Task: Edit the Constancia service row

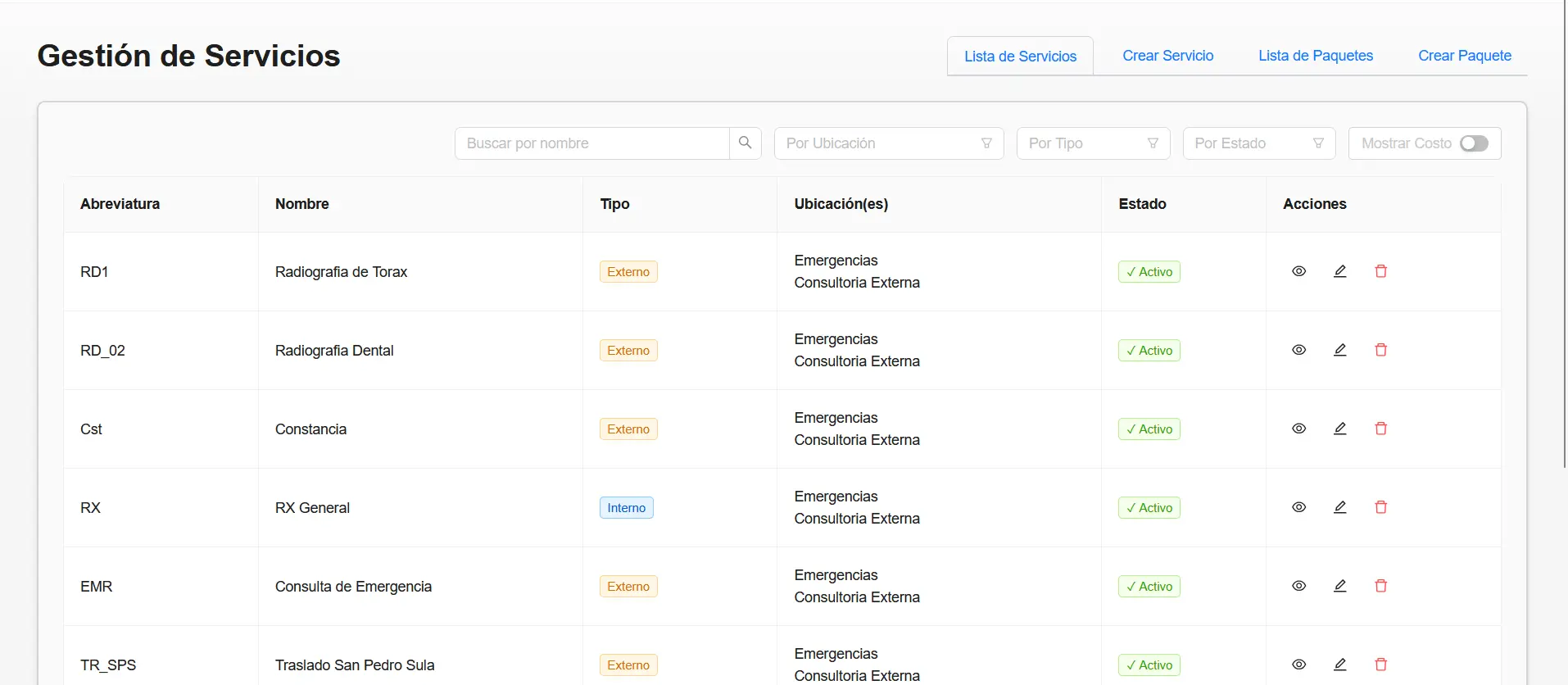Action: (x=1339, y=429)
